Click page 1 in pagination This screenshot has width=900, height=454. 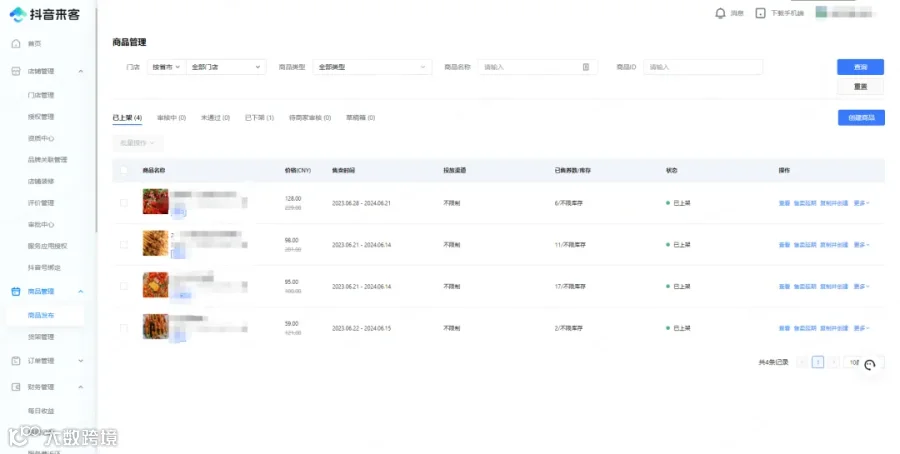(x=818, y=362)
